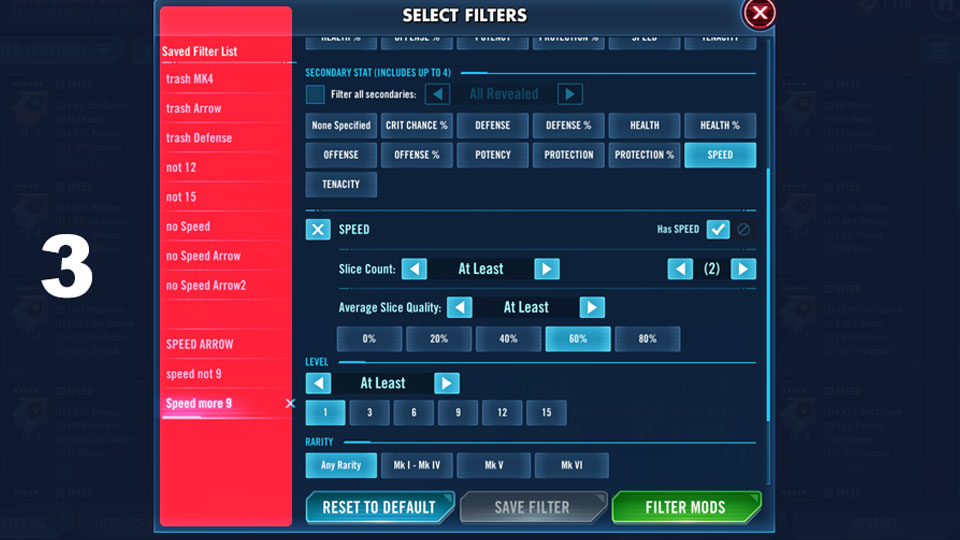
Task: Toggle SPEED secondary stat
Action: click(720, 155)
